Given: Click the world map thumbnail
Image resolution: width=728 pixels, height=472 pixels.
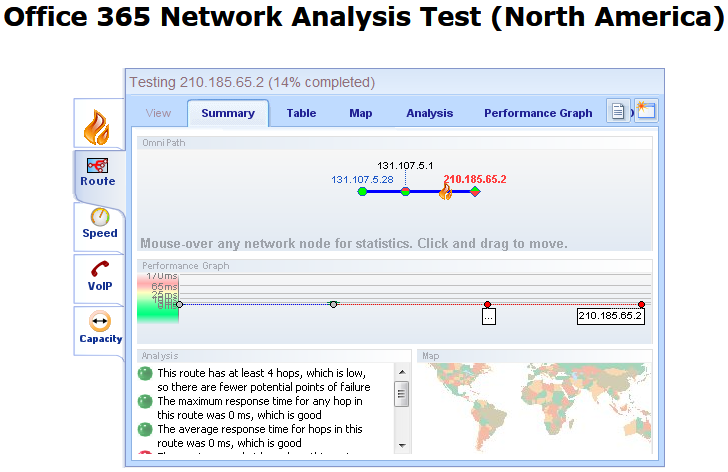Looking at the screenshot, I should click(x=534, y=408).
